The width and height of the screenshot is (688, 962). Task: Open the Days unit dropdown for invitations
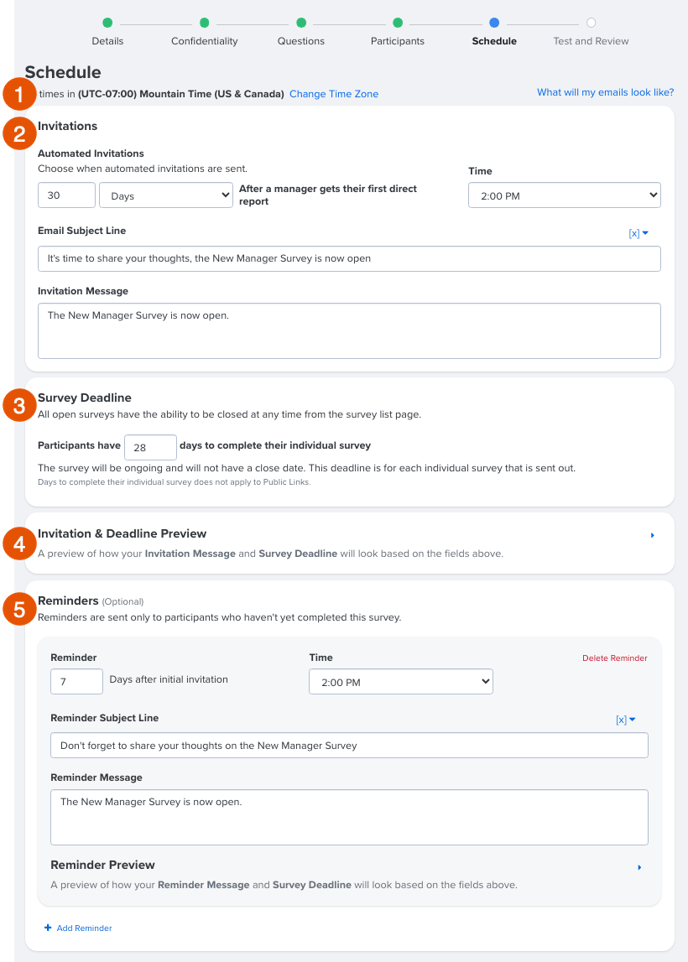166,196
